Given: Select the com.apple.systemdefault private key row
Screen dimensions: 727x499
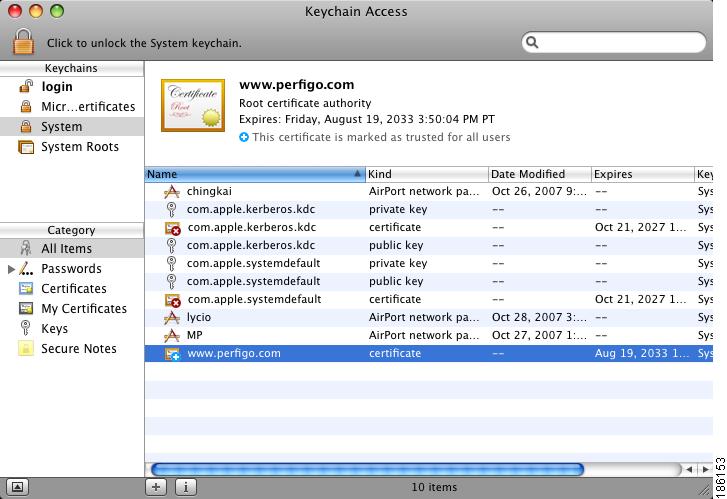Looking at the screenshot, I should pyautogui.click(x=429, y=263).
